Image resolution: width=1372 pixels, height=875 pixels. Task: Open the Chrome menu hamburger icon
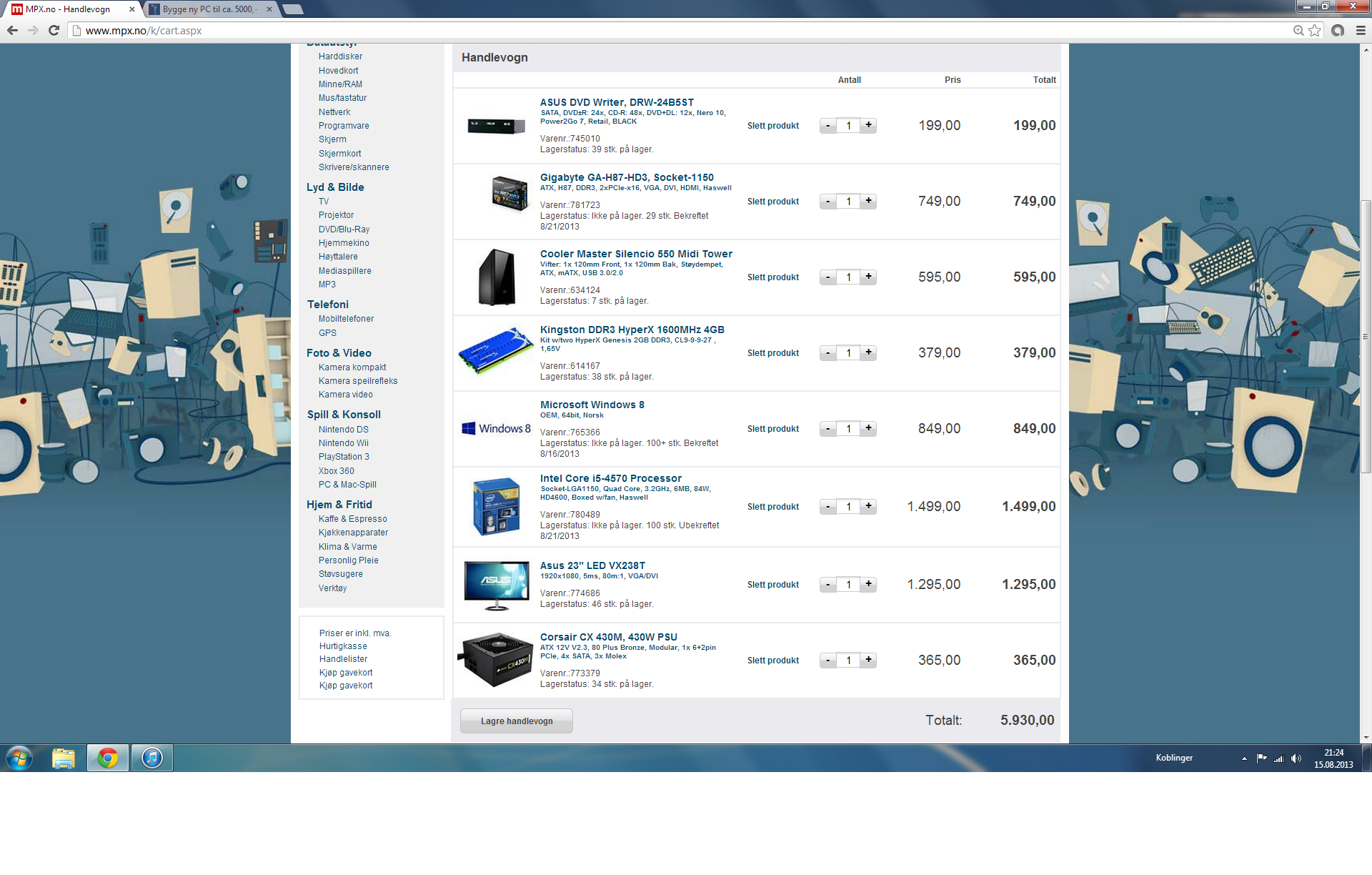(1361, 30)
